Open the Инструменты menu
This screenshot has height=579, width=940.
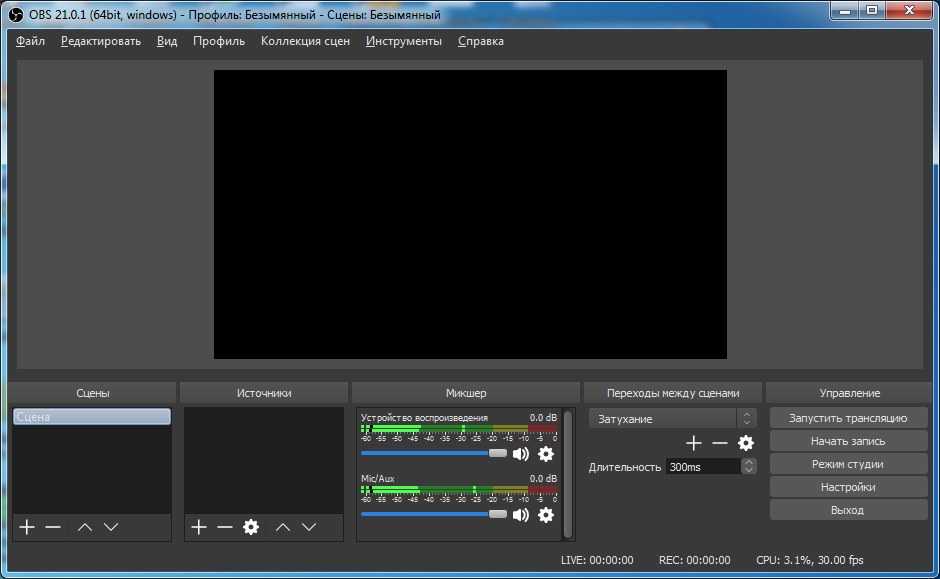pyautogui.click(x=403, y=41)
